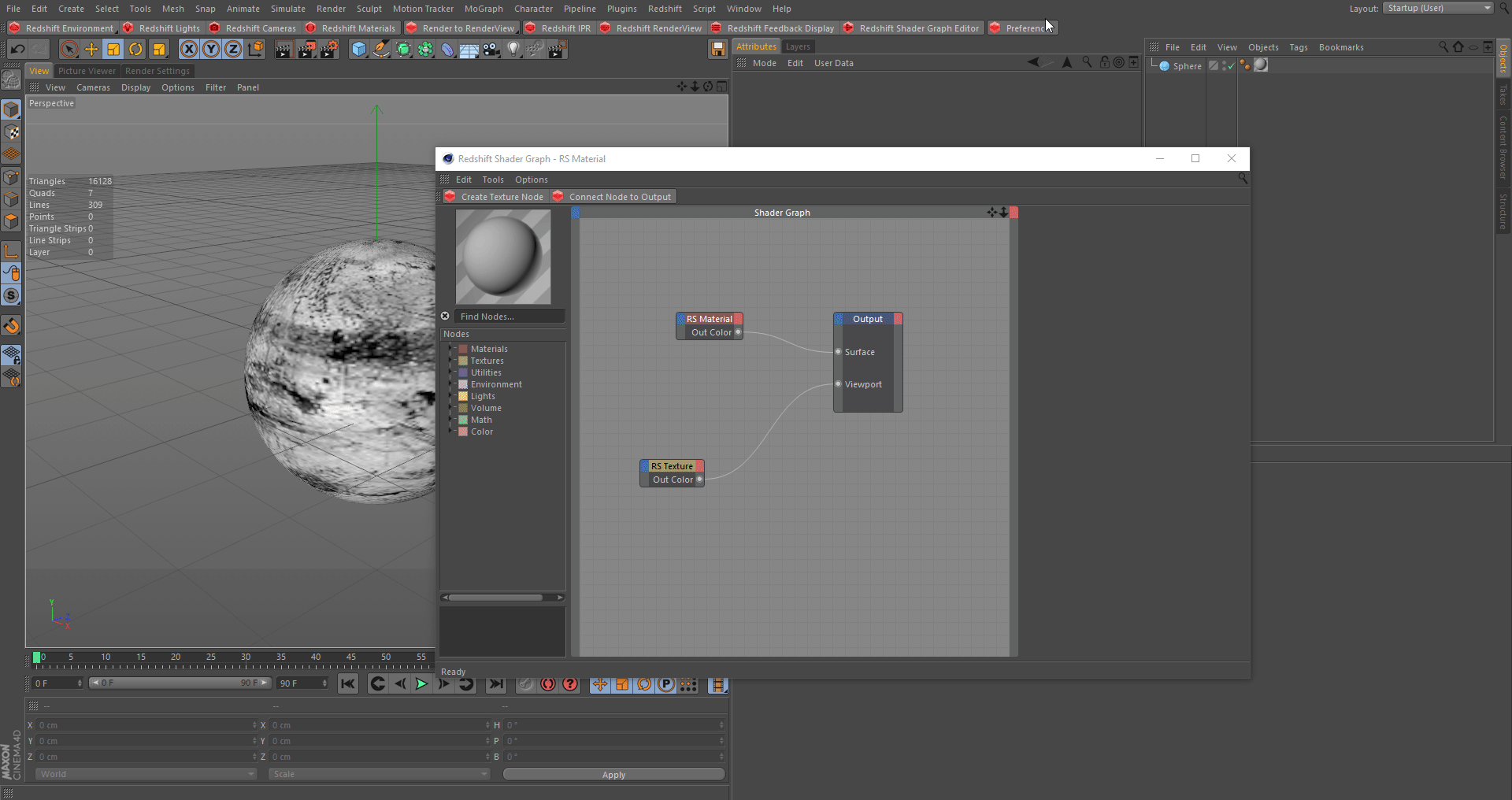Click the Light bulb icon
This screenshot has height=800, width=1512.
[x=513, y=50]
